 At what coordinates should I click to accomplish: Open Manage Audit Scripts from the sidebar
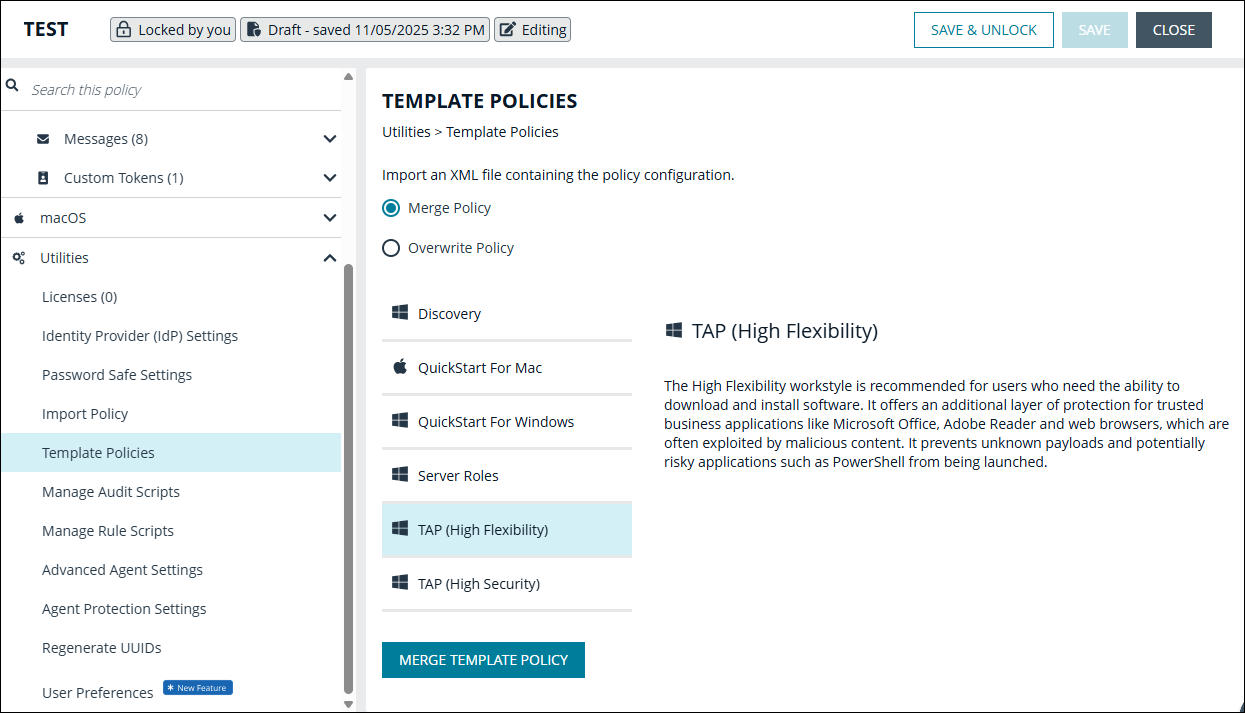(x=111, y=491)
